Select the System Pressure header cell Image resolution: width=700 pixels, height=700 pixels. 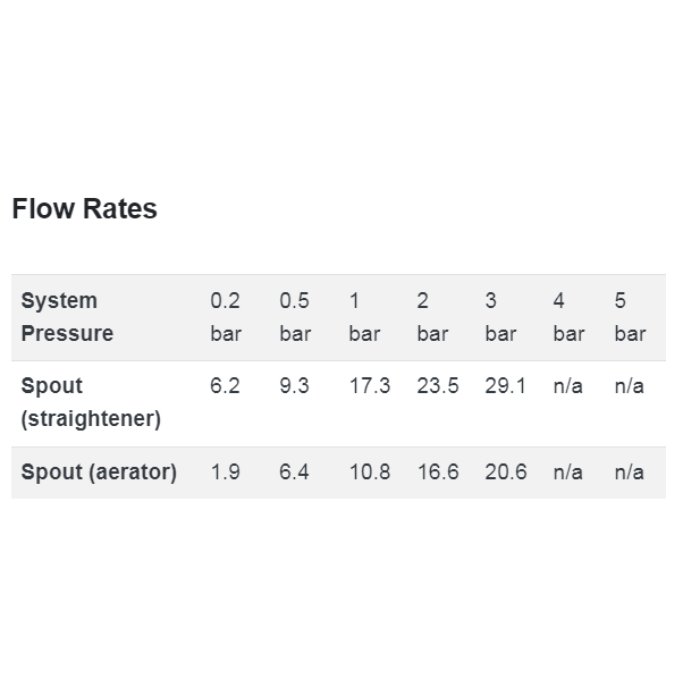[x=67, y=317]
